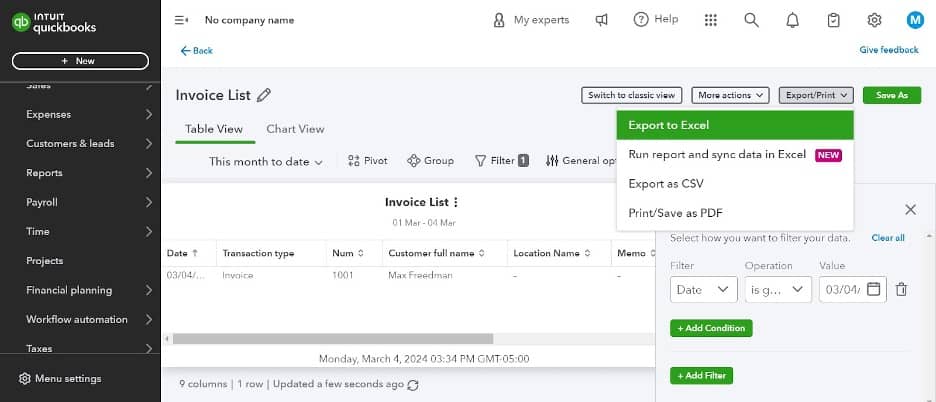Image resolution: width=936 pixels, height=402 pixels.
Task: Open the notifications bell
Action: [793, 20]
